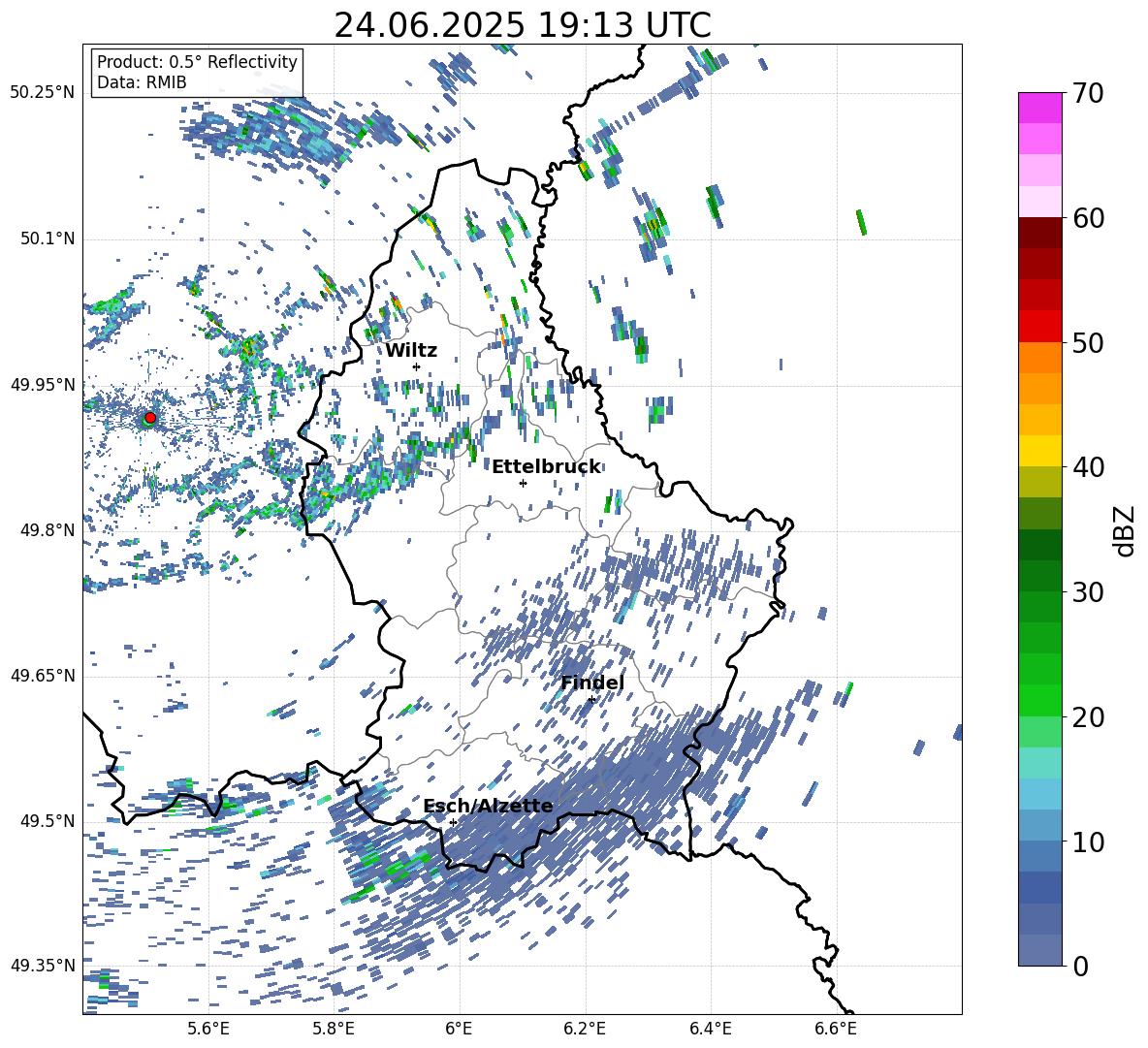Click the 6.2°E longitude label

(x=585, y=1029)
